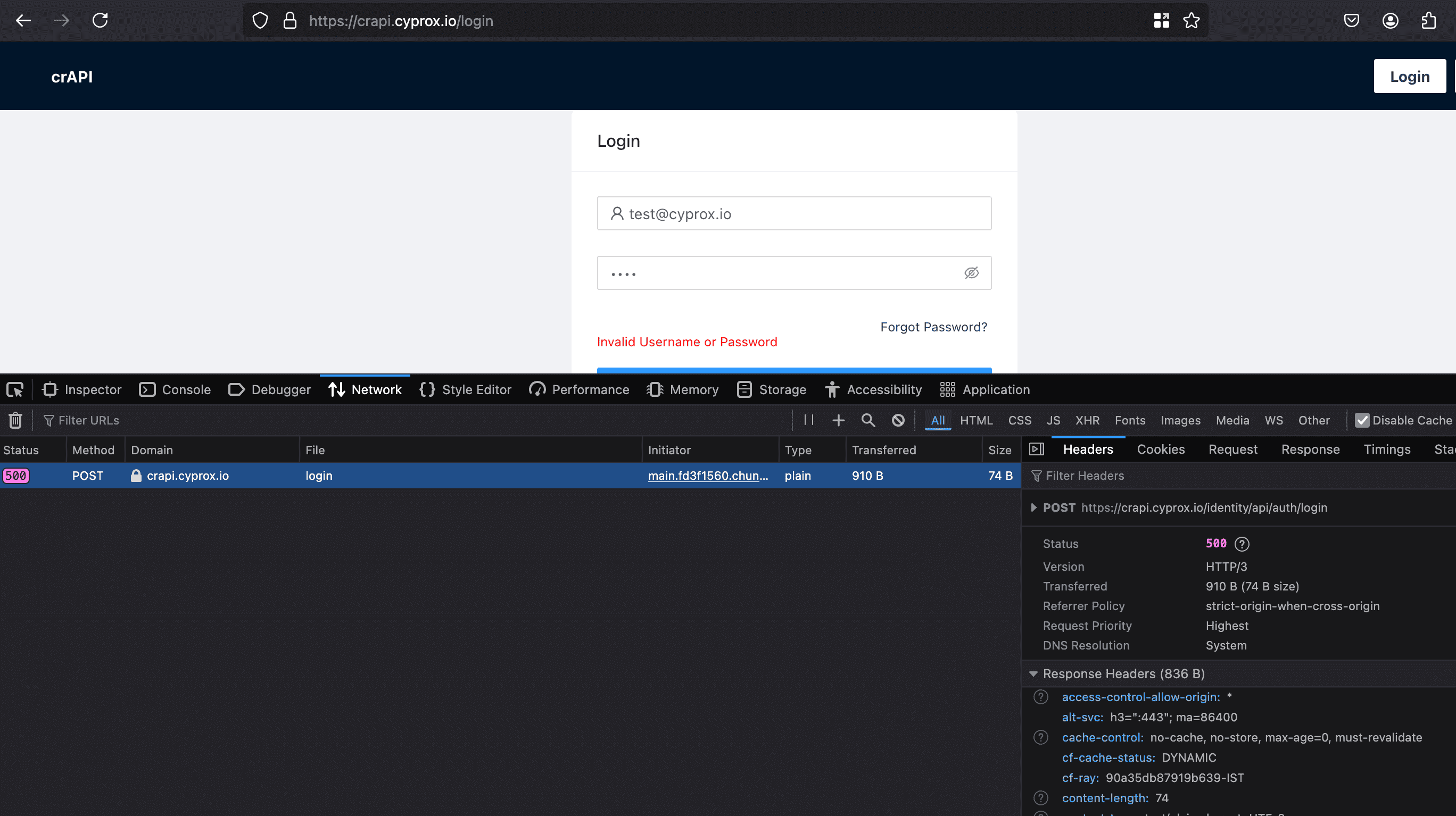
Task: Switch to the Request tab
Action: 1232,449
